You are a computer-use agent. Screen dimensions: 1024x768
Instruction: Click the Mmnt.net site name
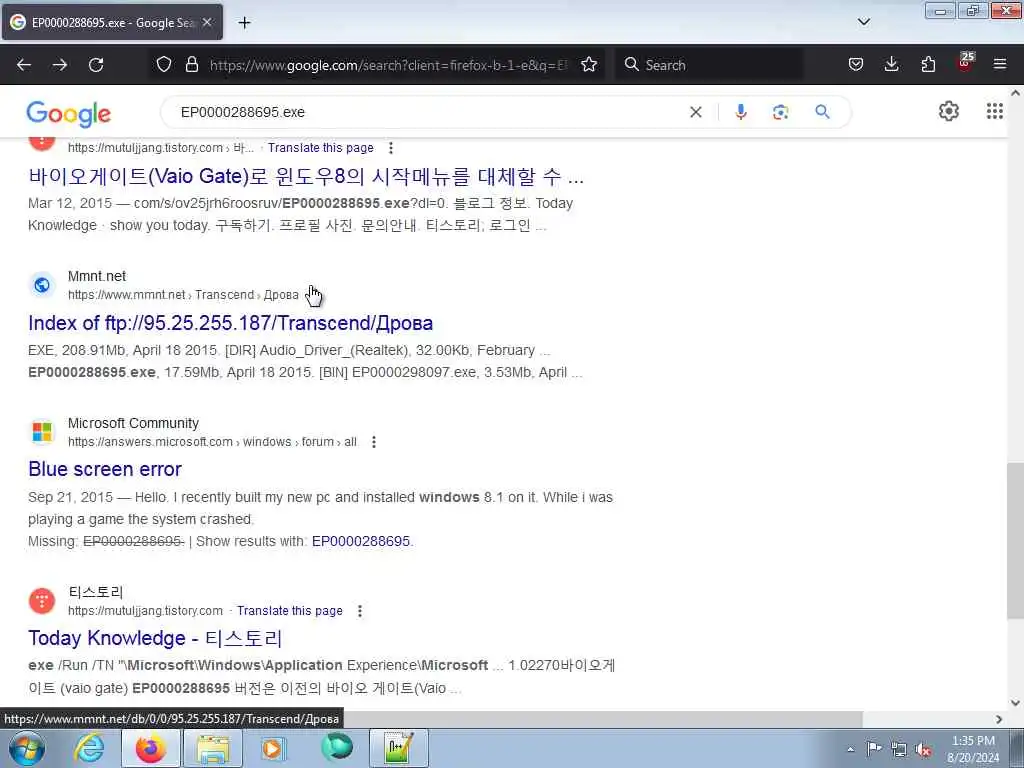coord(97,276)
